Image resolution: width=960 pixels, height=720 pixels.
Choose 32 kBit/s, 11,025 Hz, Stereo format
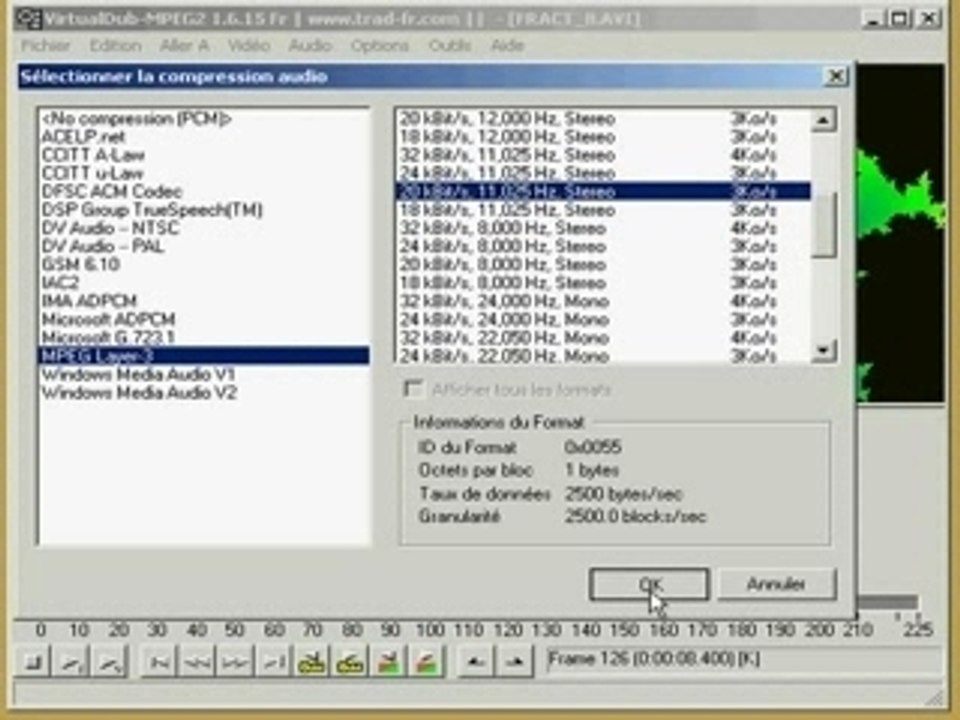point(603,156)
